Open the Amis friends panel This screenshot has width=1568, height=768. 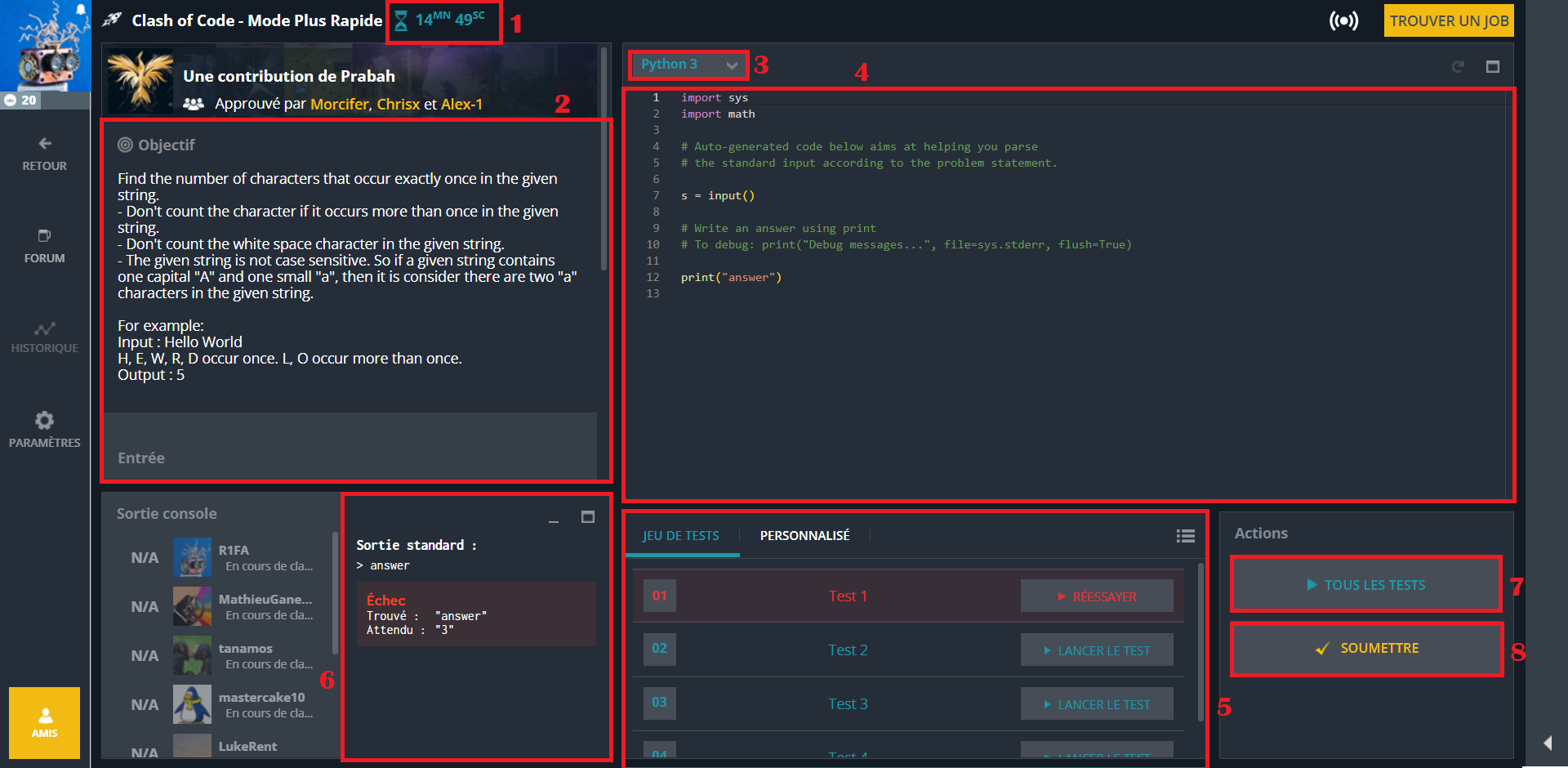point(45,722)
